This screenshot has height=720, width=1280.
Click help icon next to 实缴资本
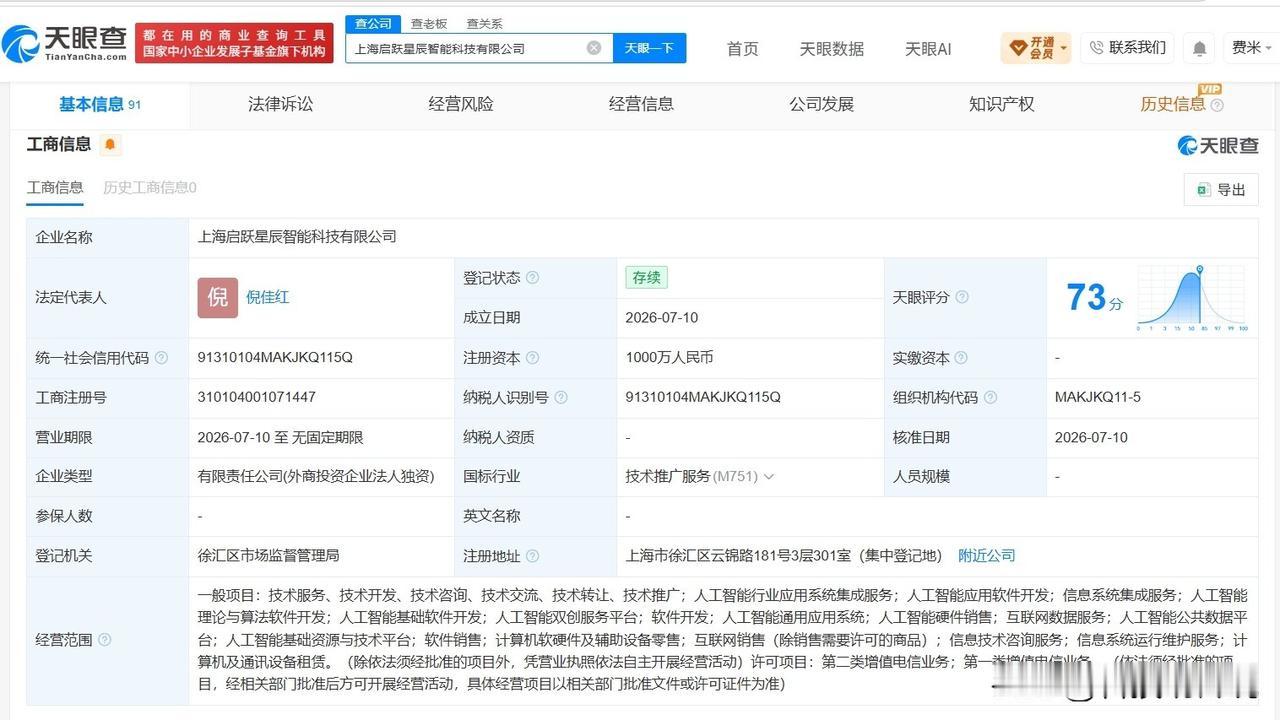point(962,358)
